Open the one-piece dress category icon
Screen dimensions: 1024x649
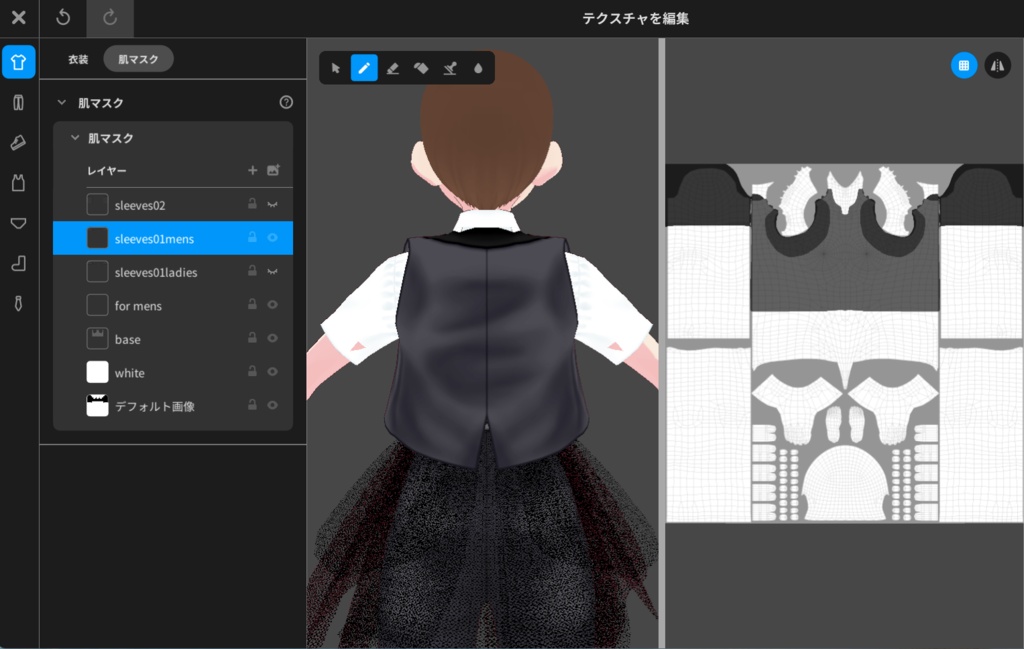click(x=18, y=183)
